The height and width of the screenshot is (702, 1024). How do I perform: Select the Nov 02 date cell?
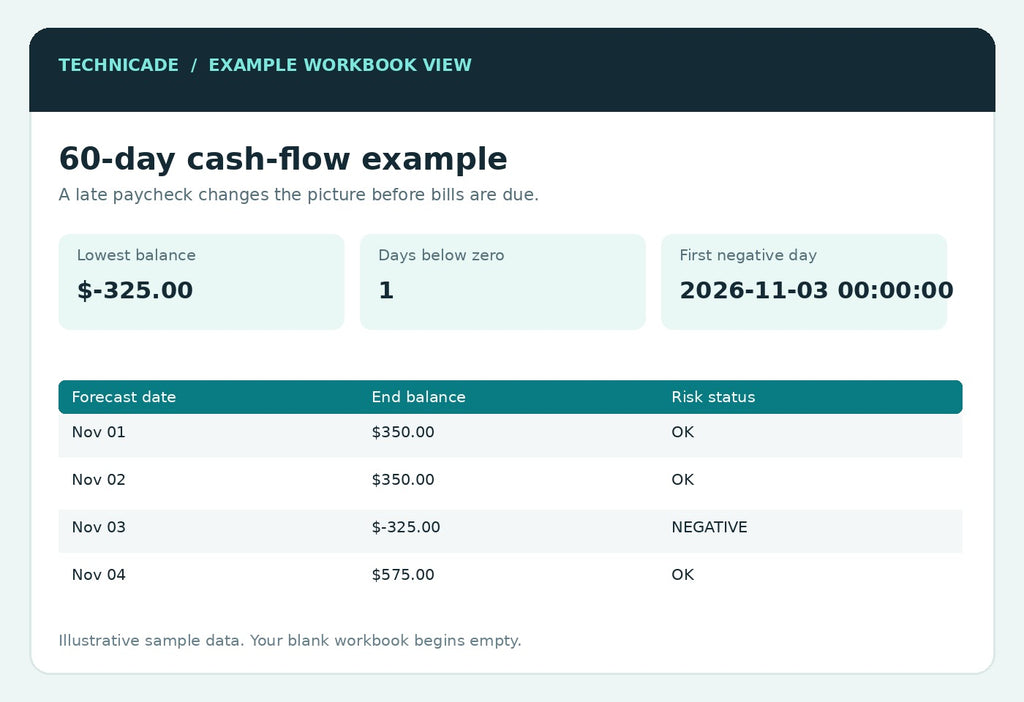coord(99,480)
